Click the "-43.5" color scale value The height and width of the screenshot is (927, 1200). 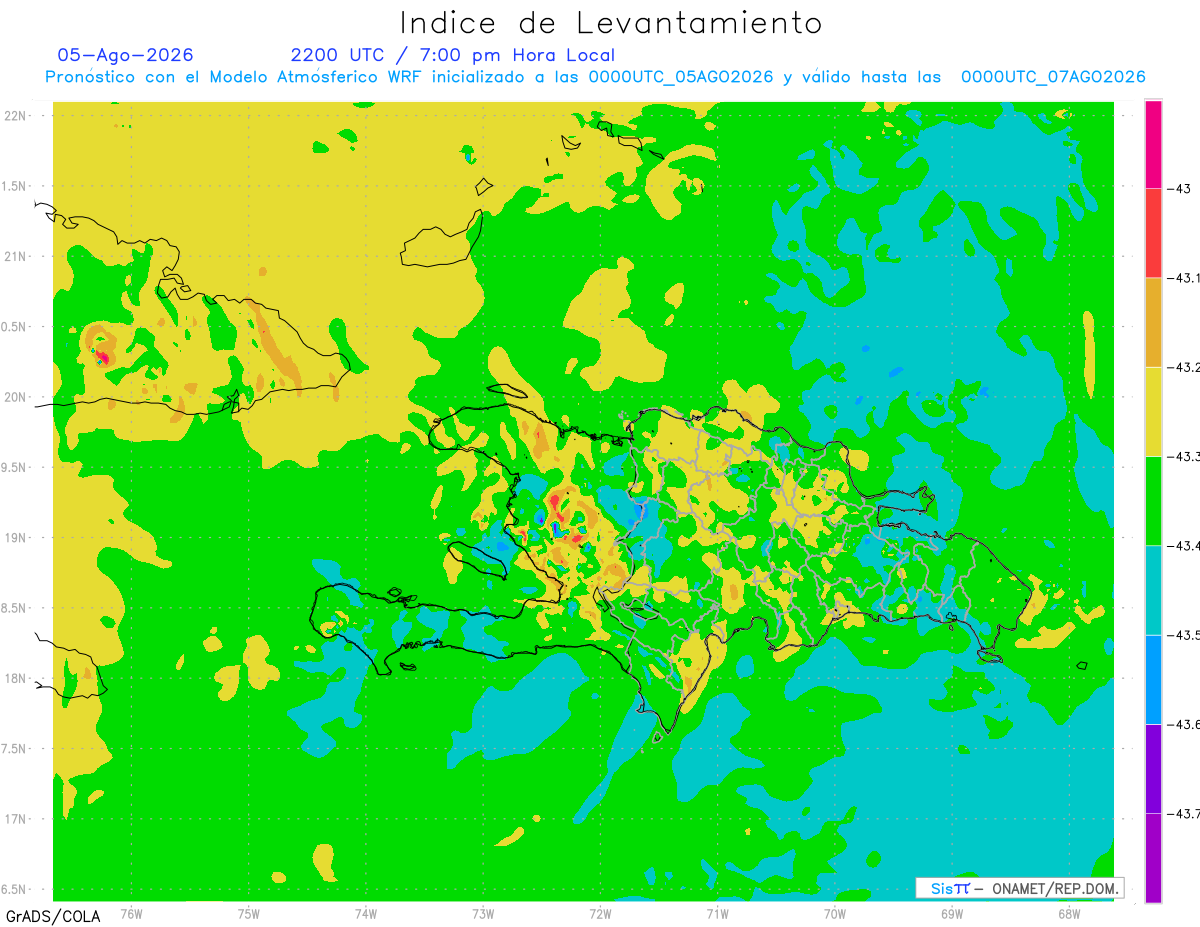point(1183,635)
